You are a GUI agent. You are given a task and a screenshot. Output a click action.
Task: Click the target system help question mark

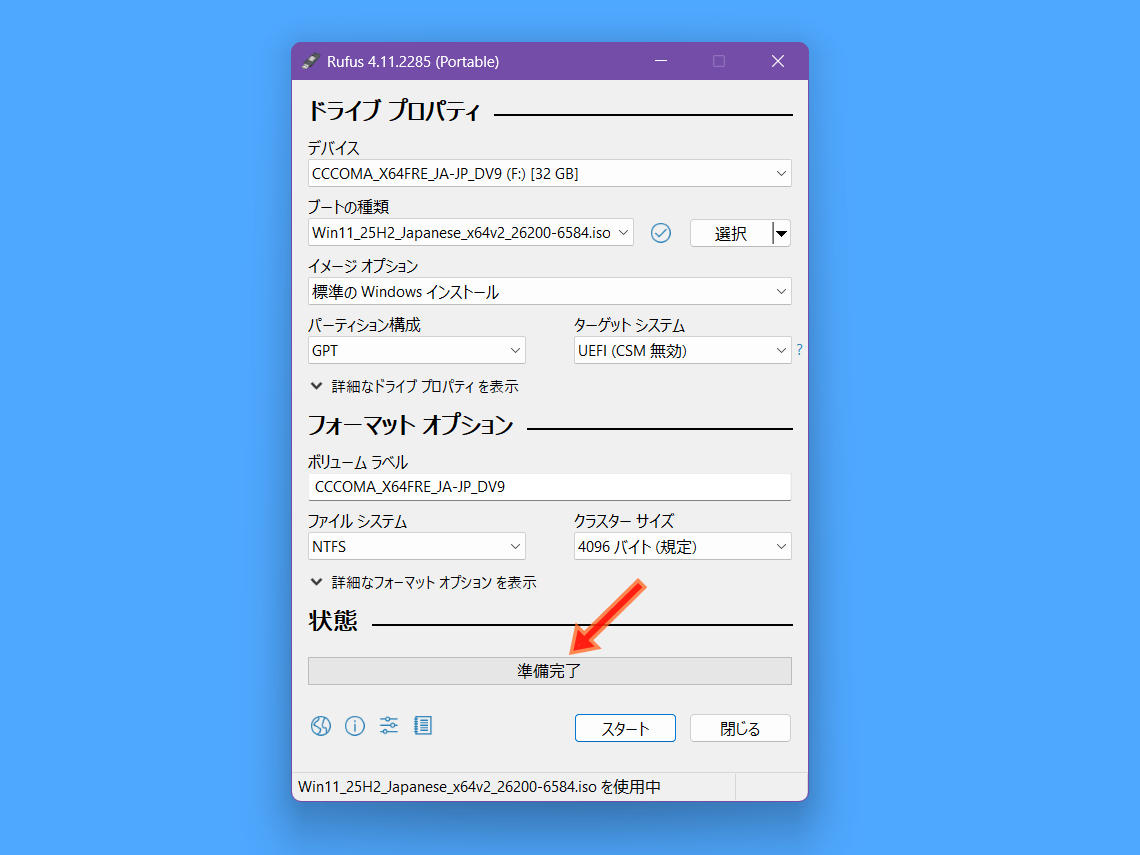[x=799, y=350]
